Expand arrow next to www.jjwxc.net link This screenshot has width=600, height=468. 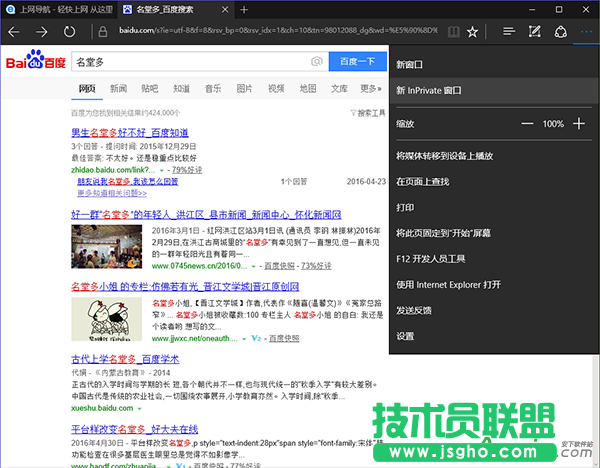pos(244,339)
